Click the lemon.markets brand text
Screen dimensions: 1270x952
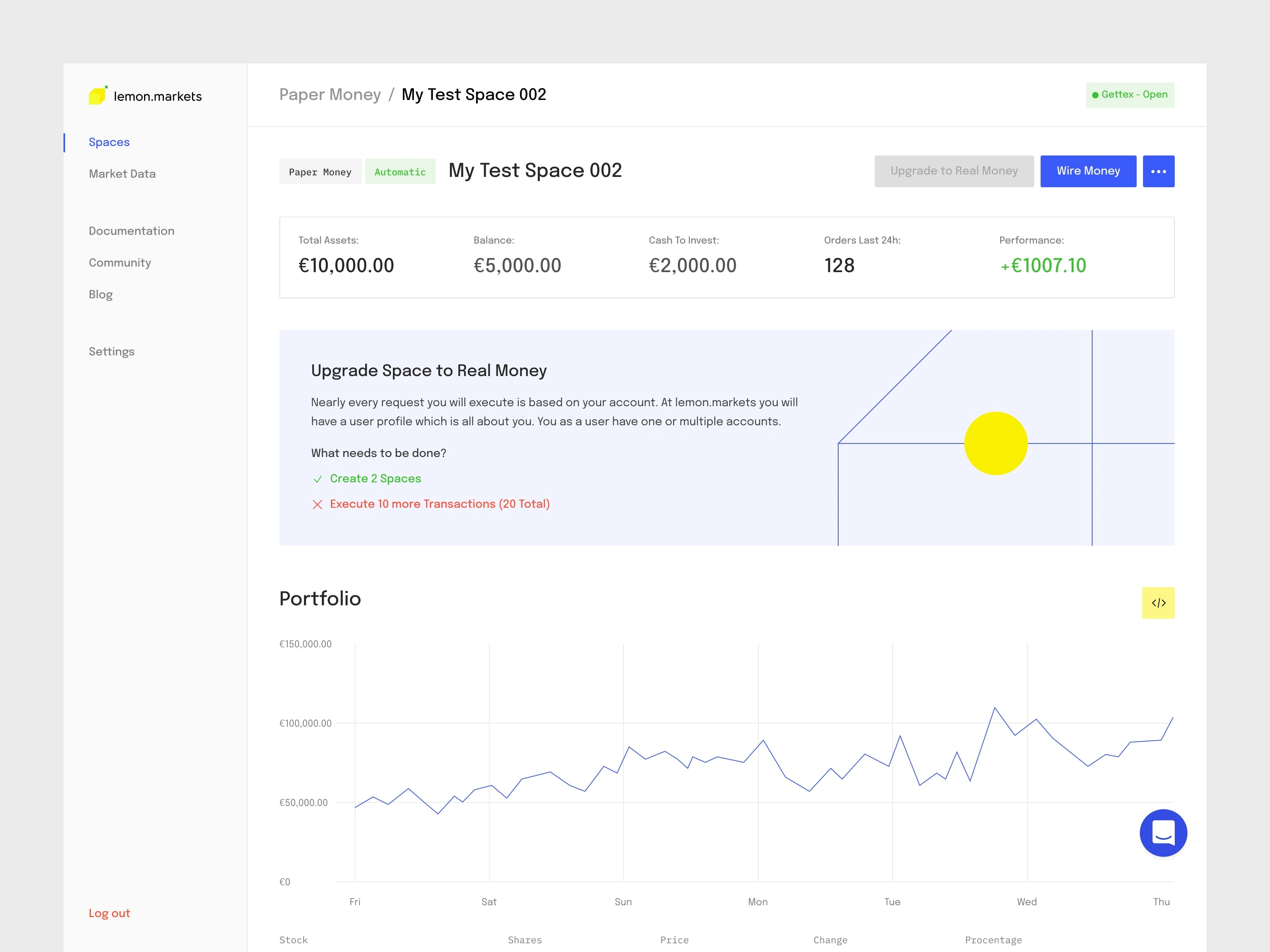pos(158,96)
